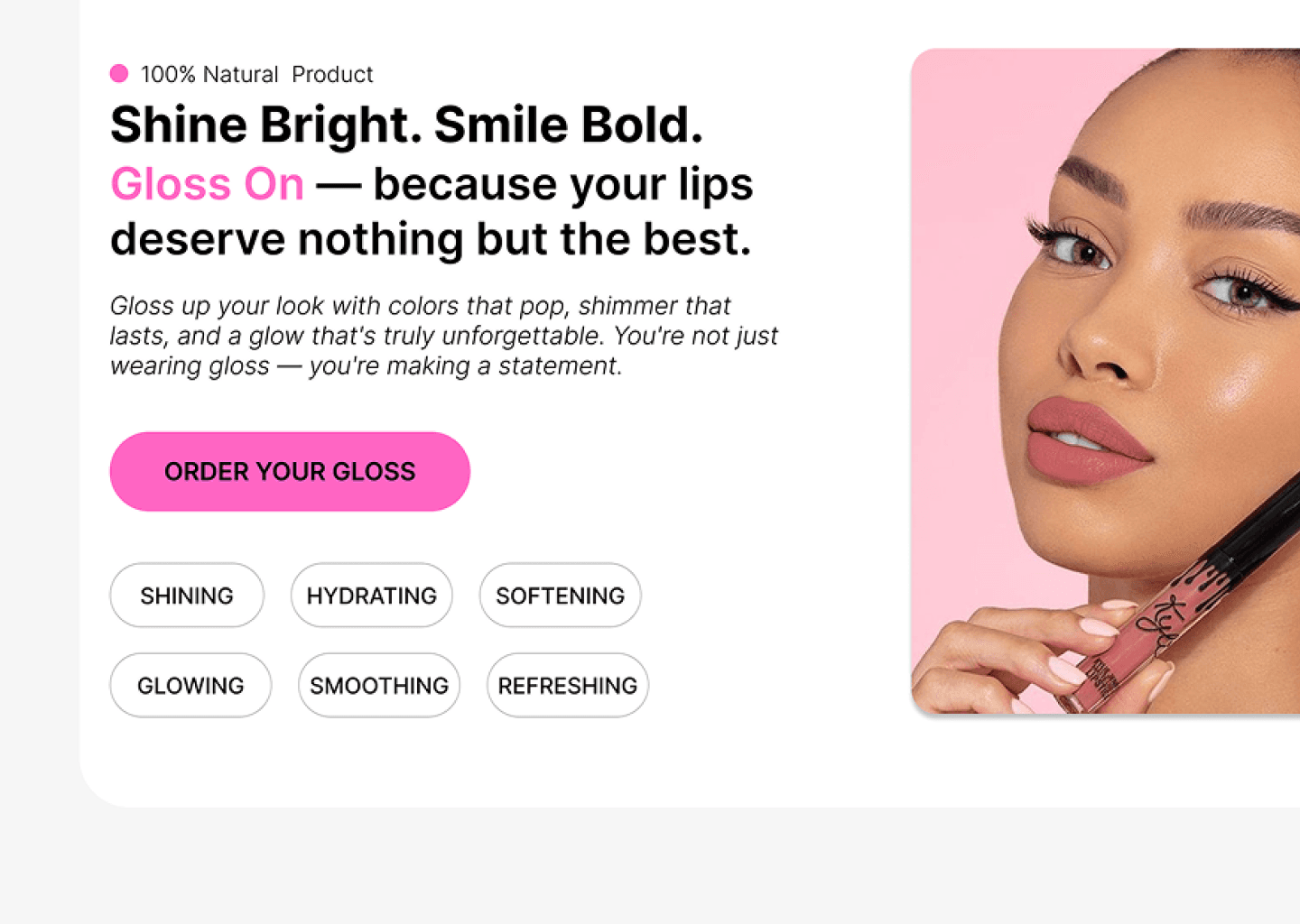The height and width of the screenshot is (924, 1300).
Task: Click the SMOOTHING tag pill
Action: 379,686
